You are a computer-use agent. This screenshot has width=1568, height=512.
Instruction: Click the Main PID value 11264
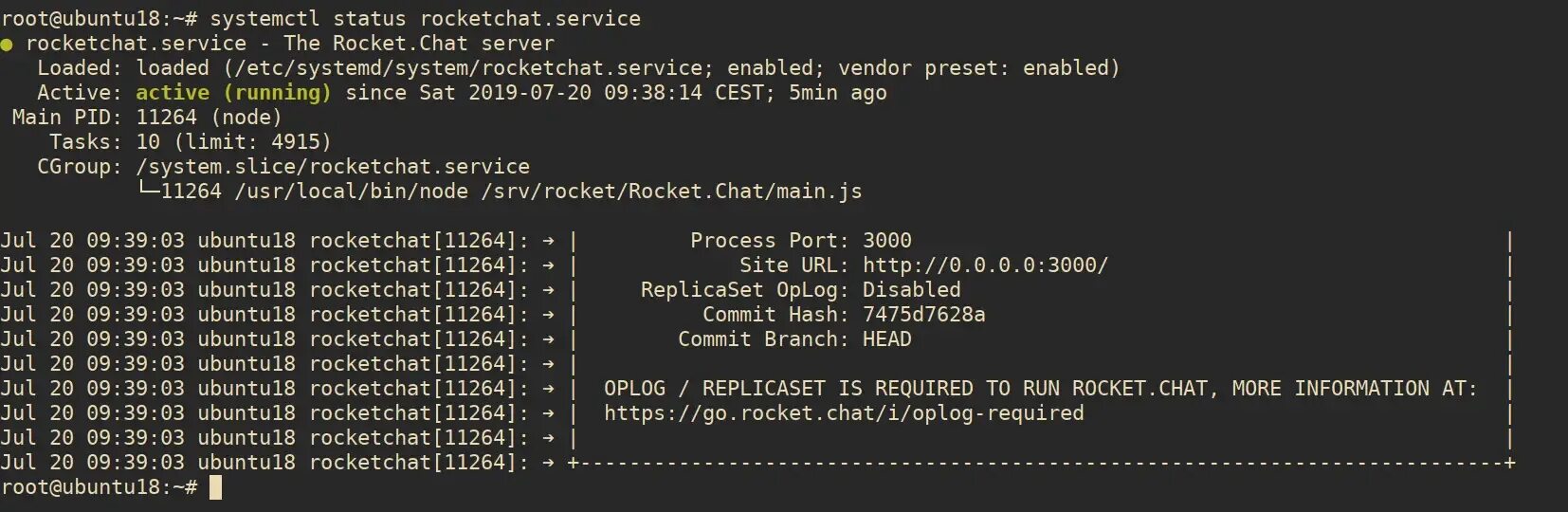coord(167,118)
